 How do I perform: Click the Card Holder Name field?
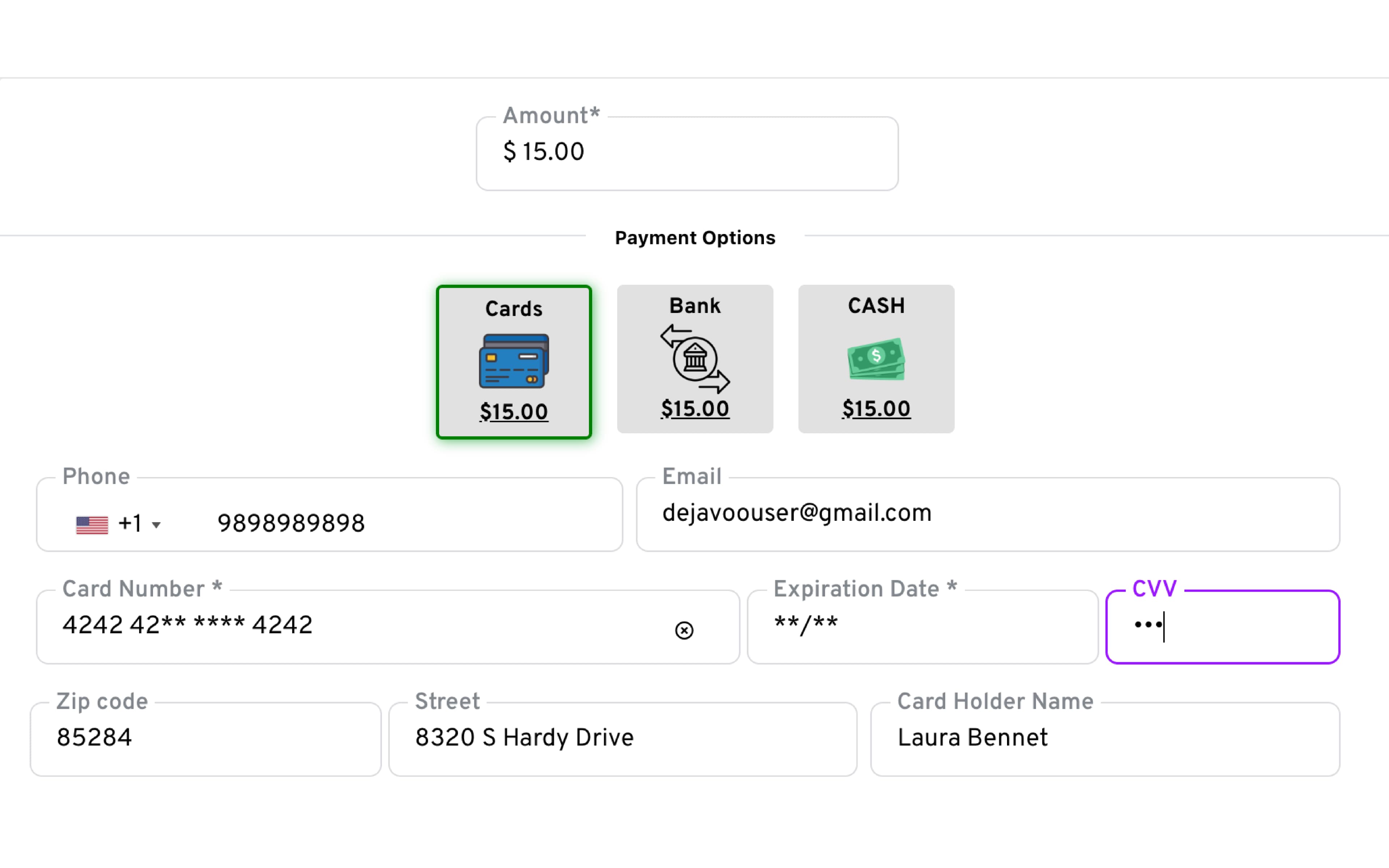(x=1104, y=738)
